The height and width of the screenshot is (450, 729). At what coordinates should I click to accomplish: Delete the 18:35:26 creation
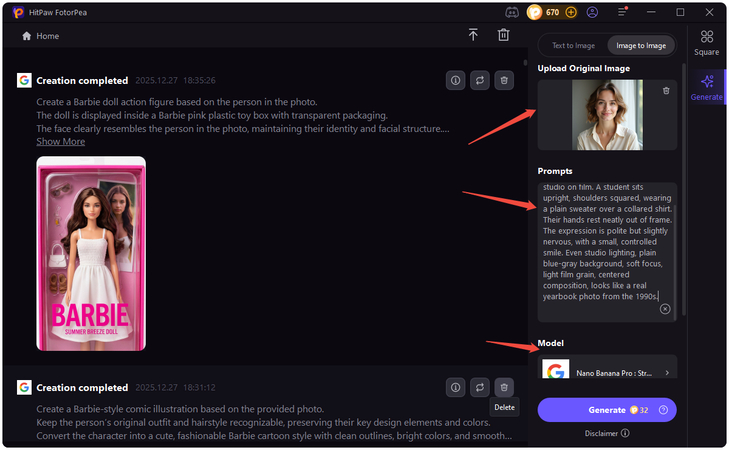tap(504, 80)
